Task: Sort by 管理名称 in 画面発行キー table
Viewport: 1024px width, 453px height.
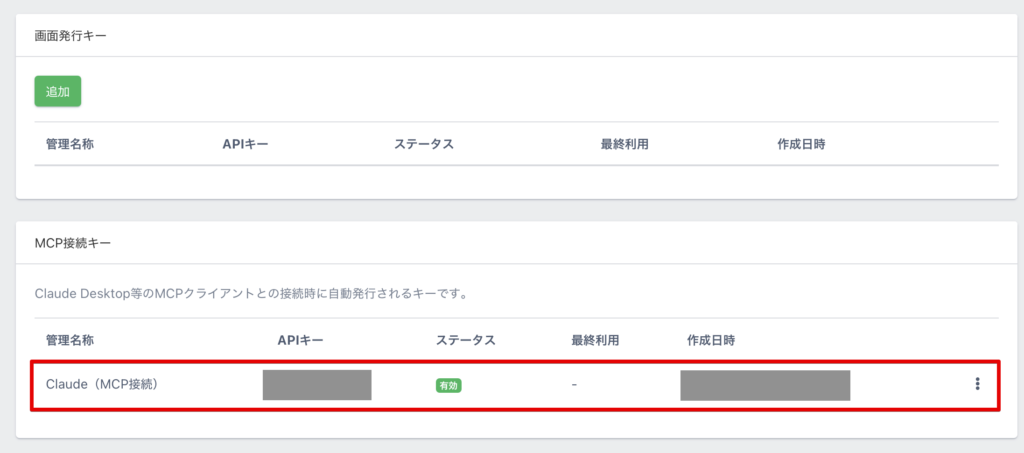Action: (70, 144)
